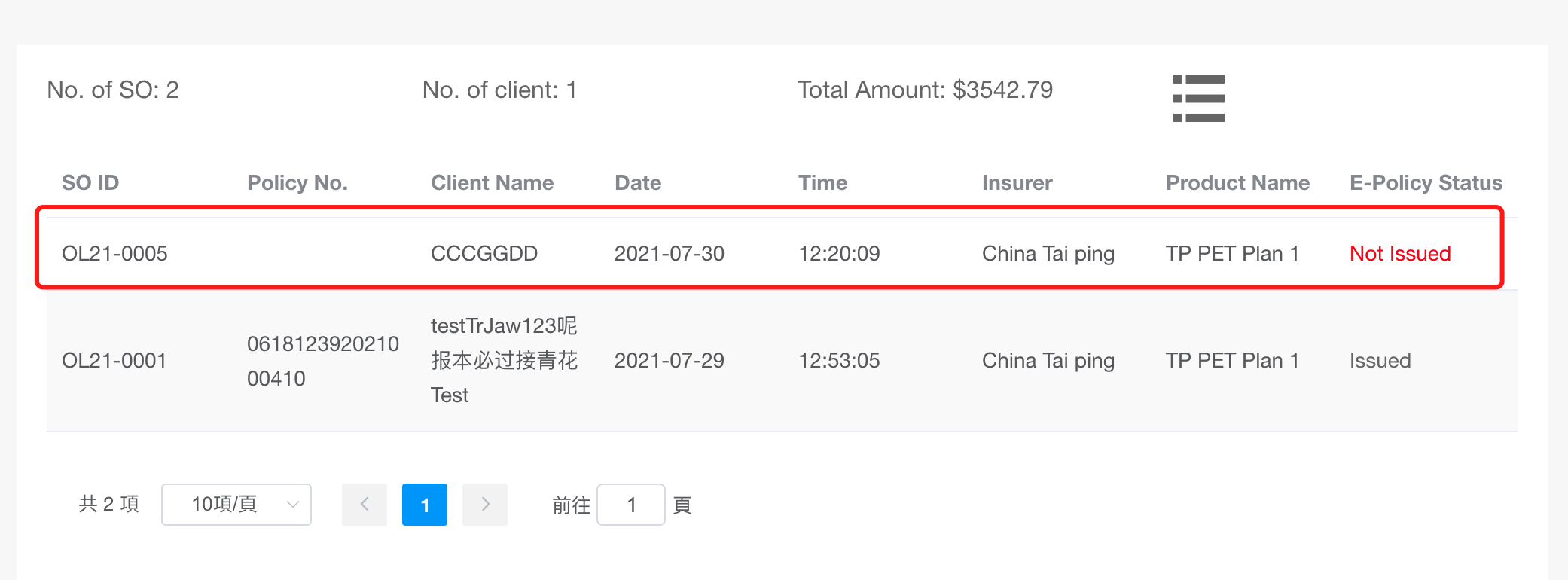Sort by SO ID column header
Screen dimensions: 1568x580
[x=90, y=183]
